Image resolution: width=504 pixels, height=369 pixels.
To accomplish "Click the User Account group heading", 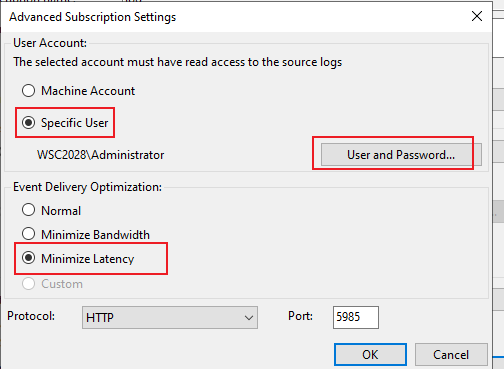I will [x=50, y=43].
